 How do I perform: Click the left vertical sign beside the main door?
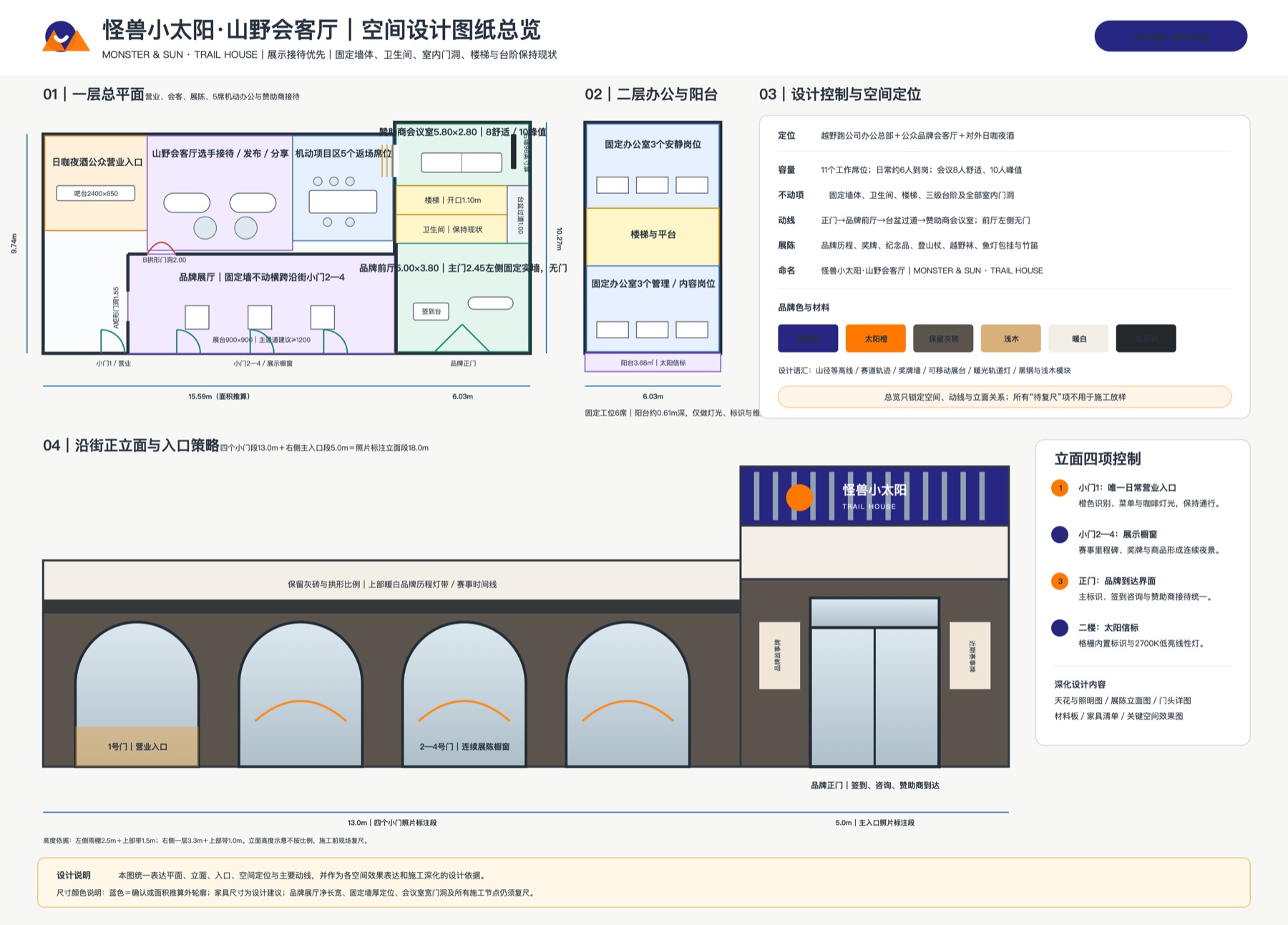click(779, 655)
